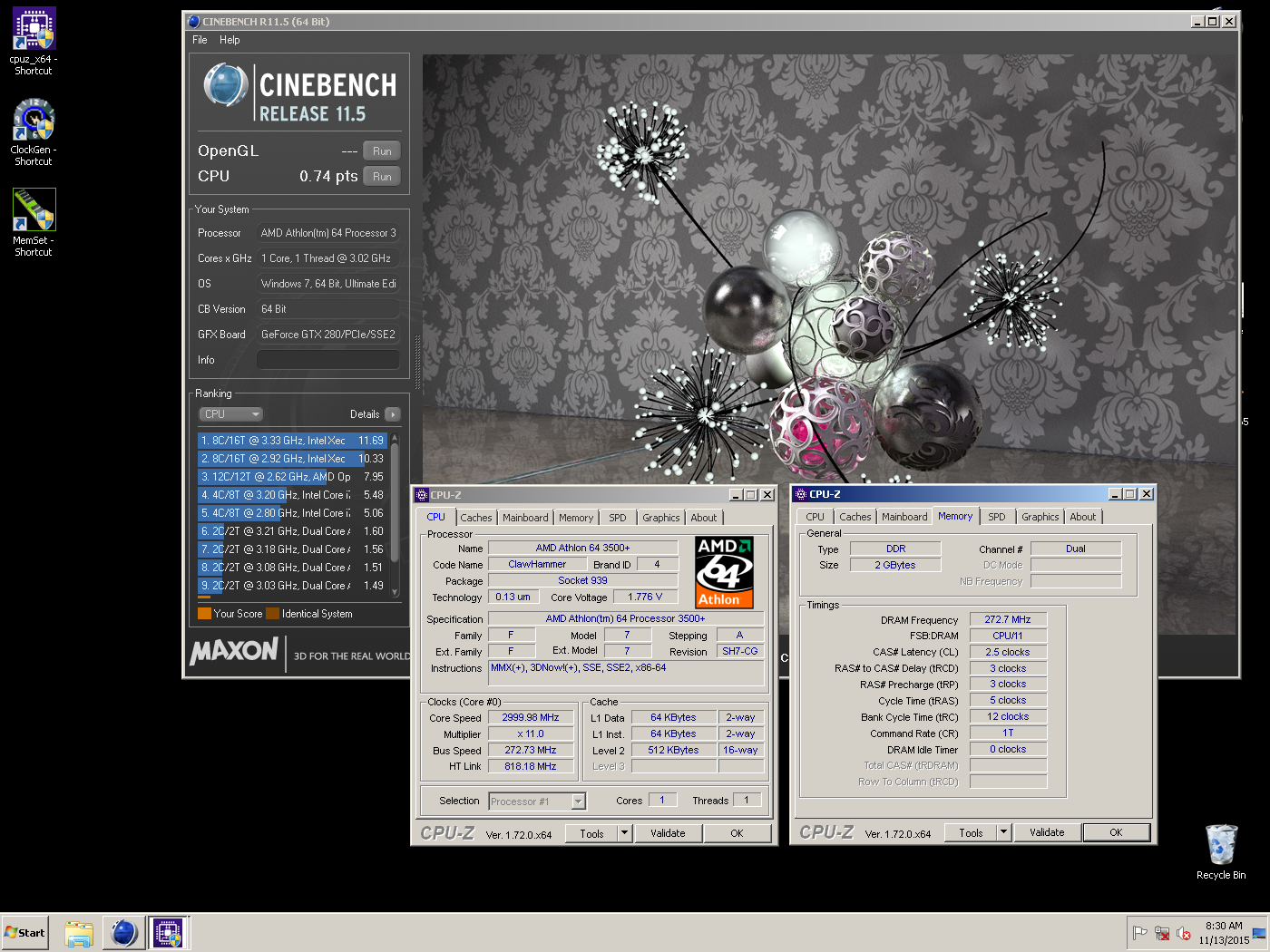Click the ranking list scrollbar up arrow
The width and height of the screenshot is (1270, 952).
(395, 438)
